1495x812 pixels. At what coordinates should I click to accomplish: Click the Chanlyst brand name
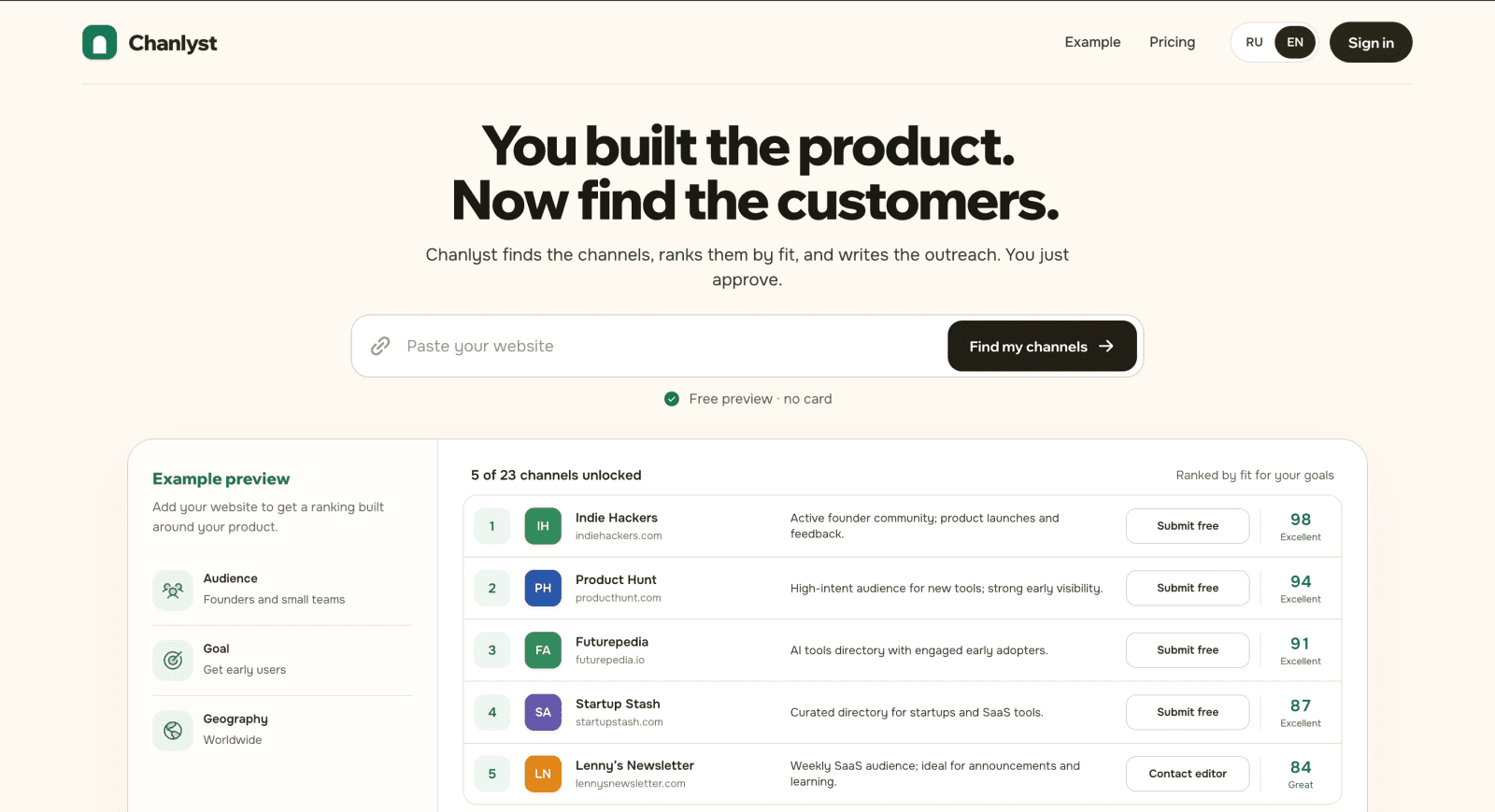[x=173, y=43]
